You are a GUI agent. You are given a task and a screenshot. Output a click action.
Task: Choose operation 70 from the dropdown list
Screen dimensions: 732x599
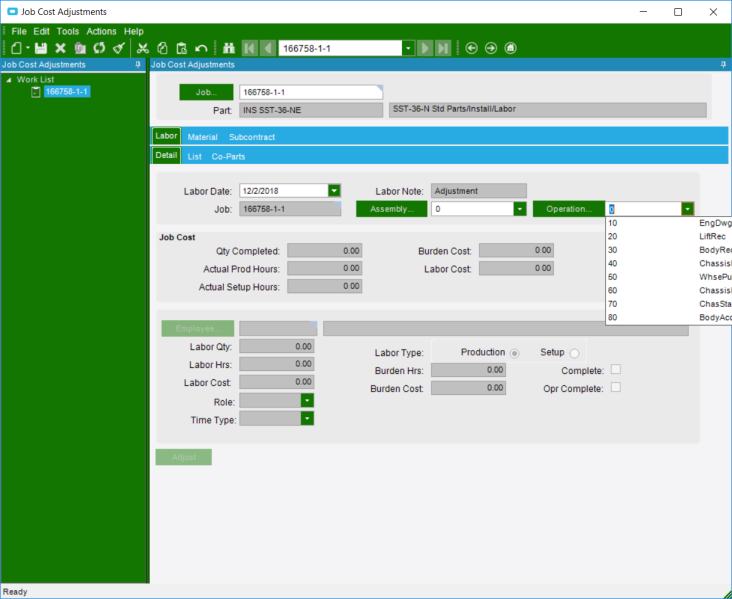click(669, 304)
